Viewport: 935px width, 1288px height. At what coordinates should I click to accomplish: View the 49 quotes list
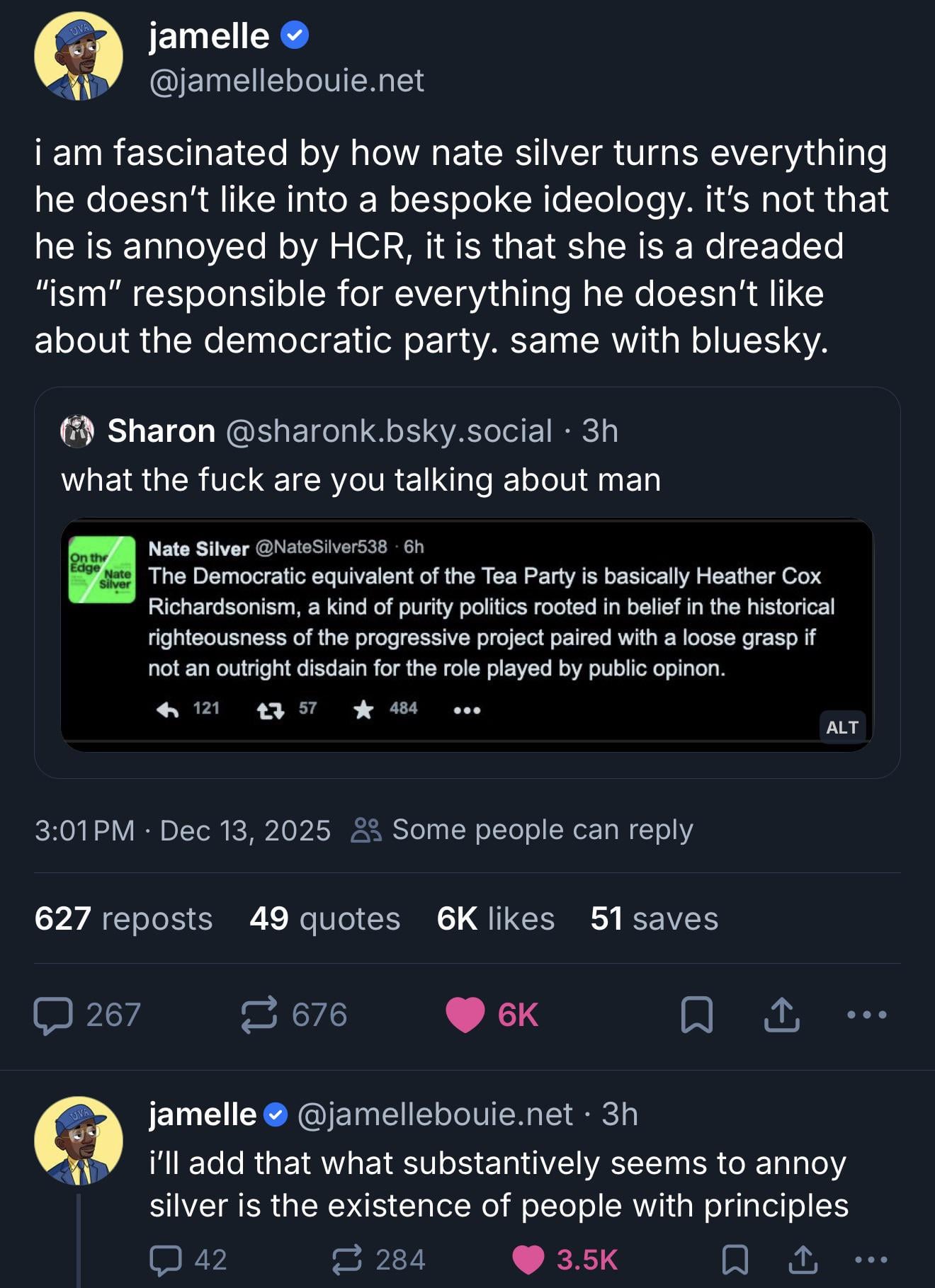pyautogui.click(x=324, y=919)
